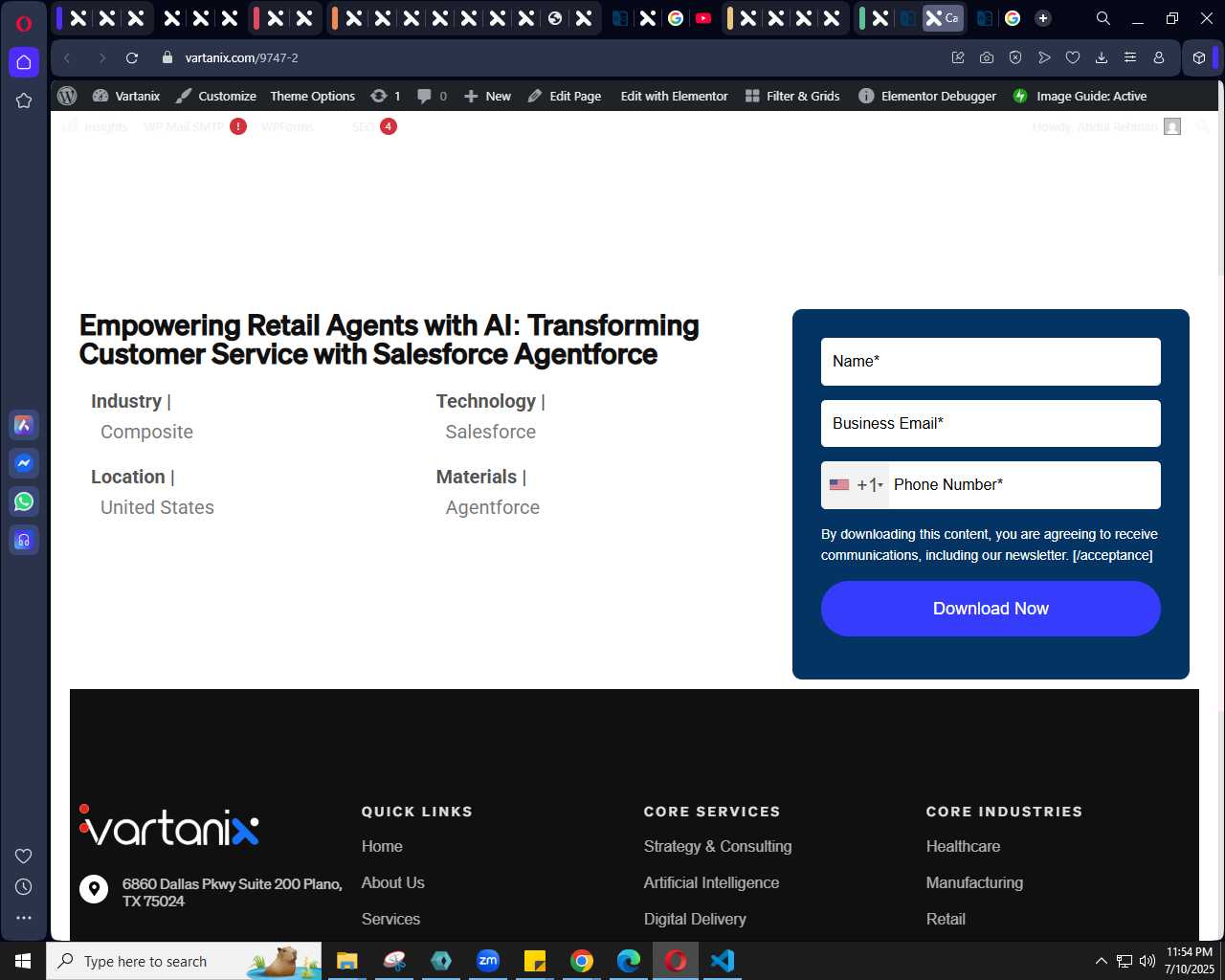
Task: Add page to bookmarks via heart icon
Action: [1073, 58]
